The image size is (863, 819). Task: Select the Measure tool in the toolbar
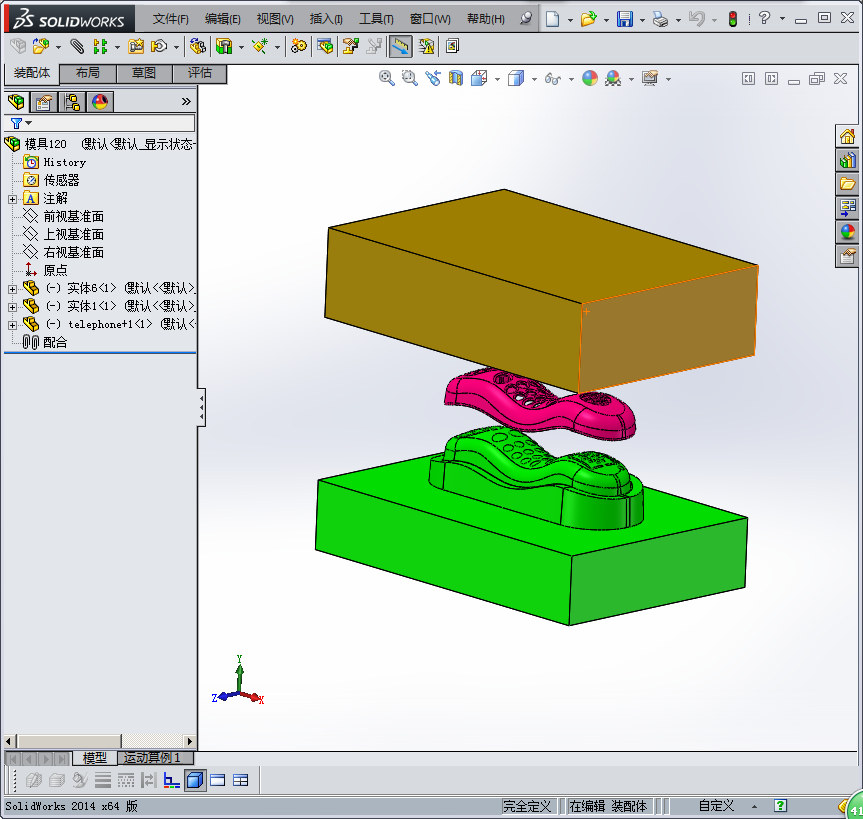pyautogui.click(x=399, y=46)
